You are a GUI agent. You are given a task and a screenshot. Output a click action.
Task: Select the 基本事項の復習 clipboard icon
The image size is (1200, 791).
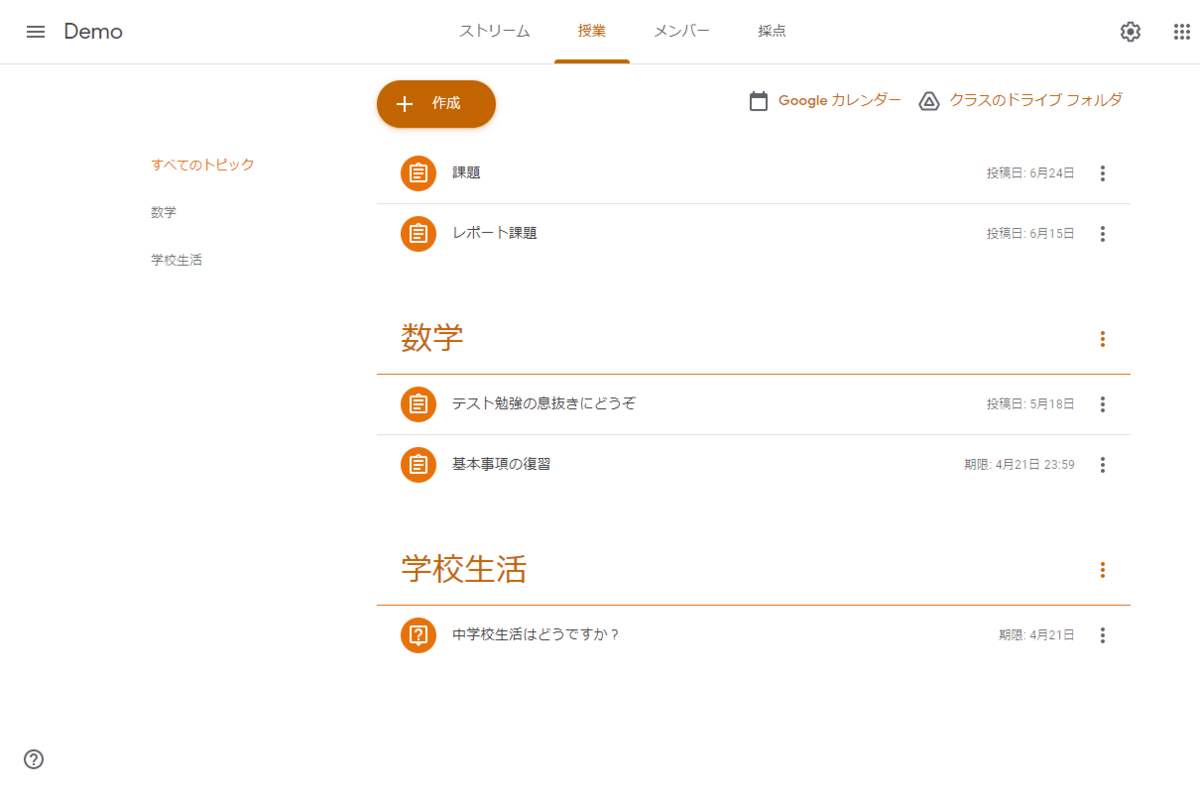point(418,464)
